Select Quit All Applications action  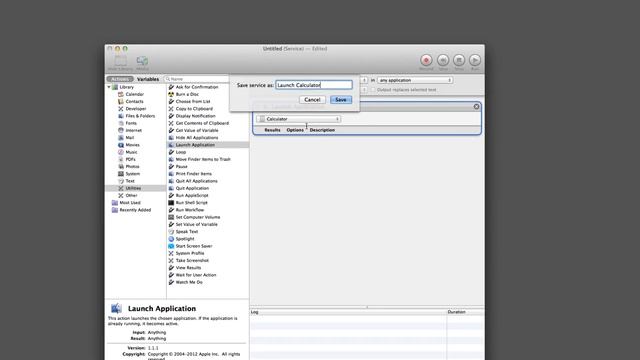point(196,181)
